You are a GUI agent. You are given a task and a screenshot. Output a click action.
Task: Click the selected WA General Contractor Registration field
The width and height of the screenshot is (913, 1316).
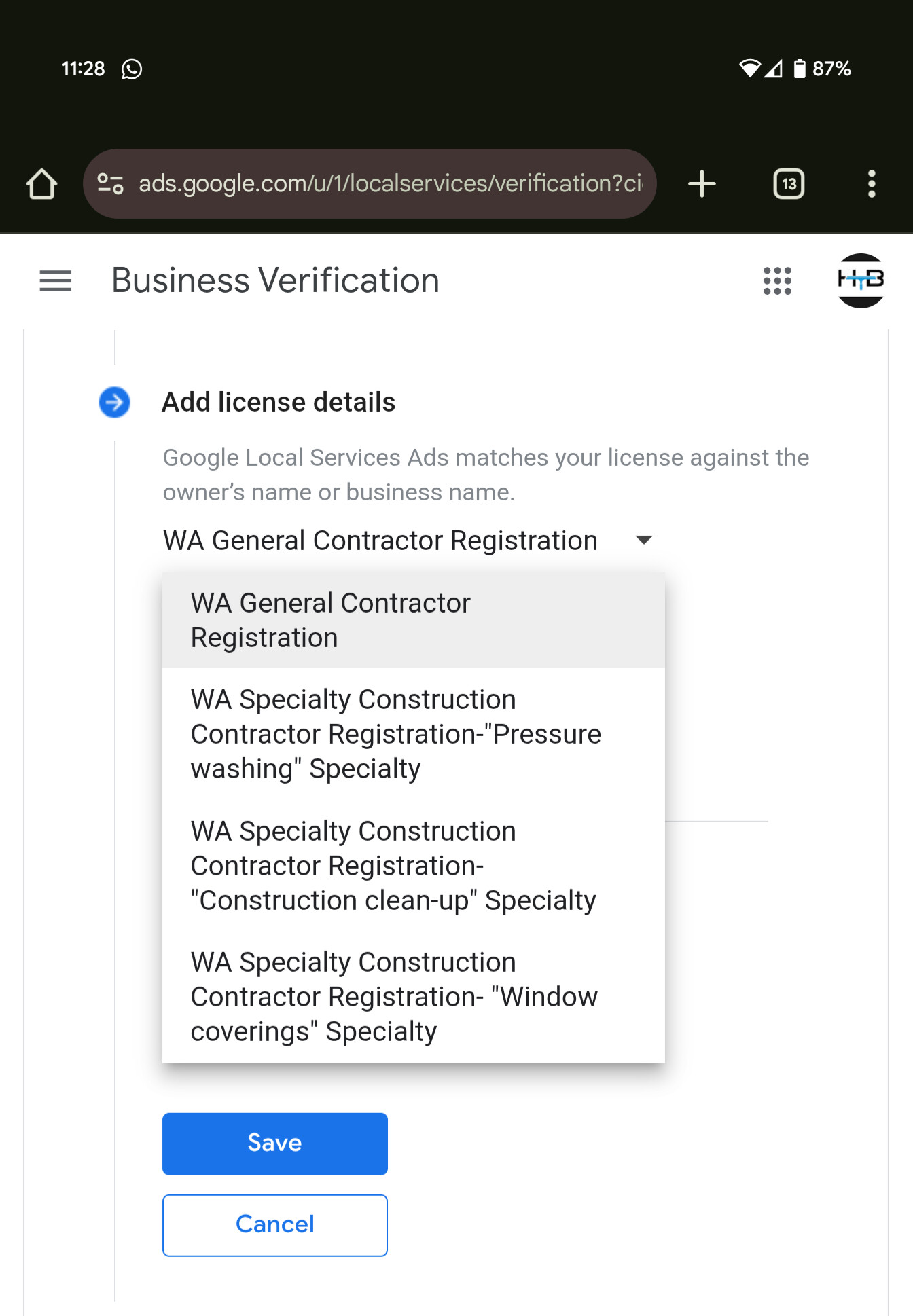(x=408, y=541)
